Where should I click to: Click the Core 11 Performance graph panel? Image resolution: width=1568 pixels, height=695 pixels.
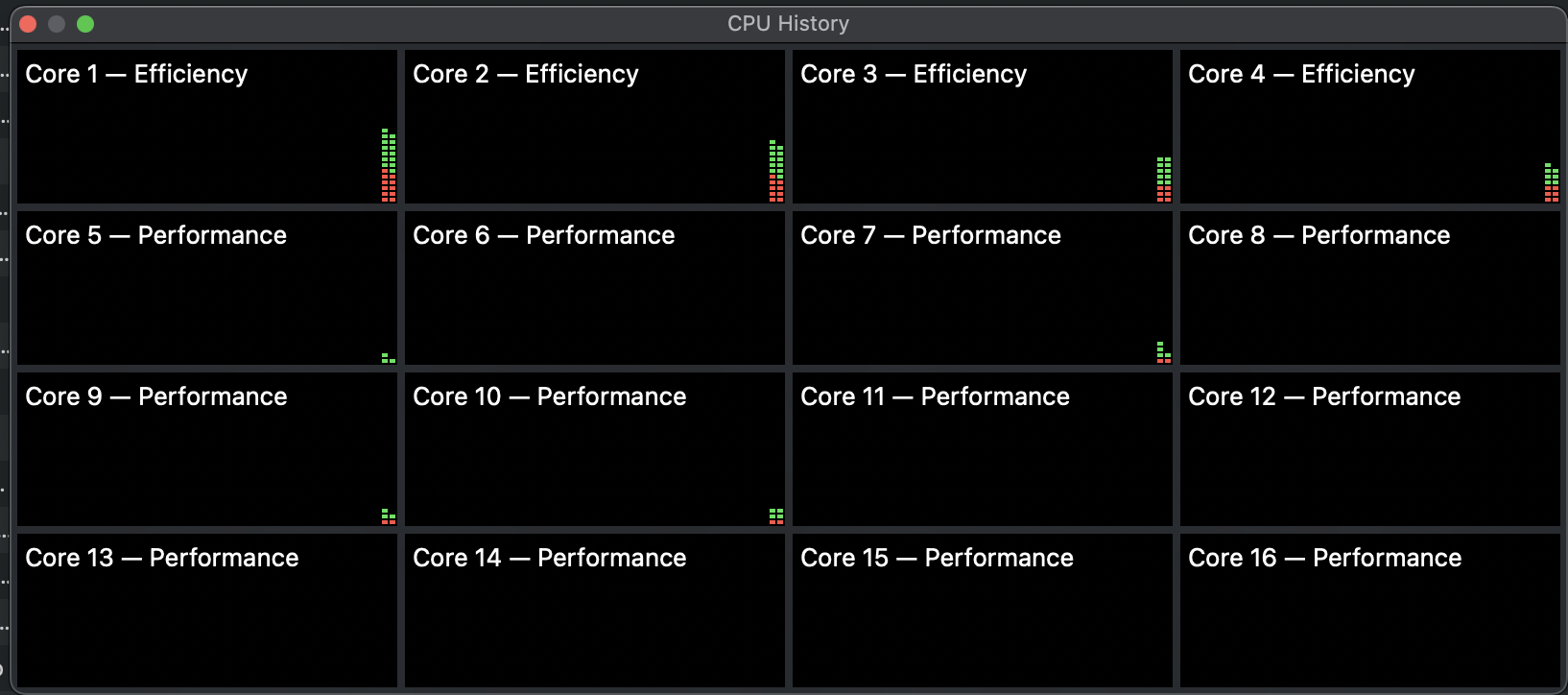point(982,449)
